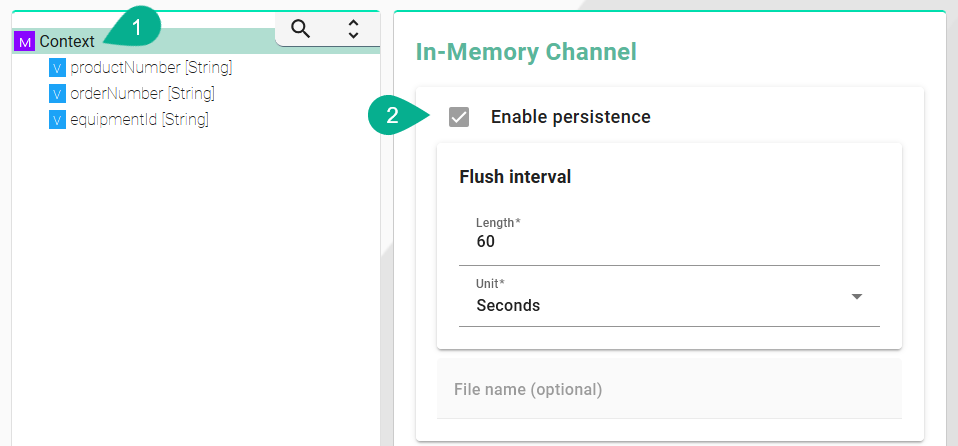
Task: Click the V icon beside productNumber
Action: [x=57, y=68]
